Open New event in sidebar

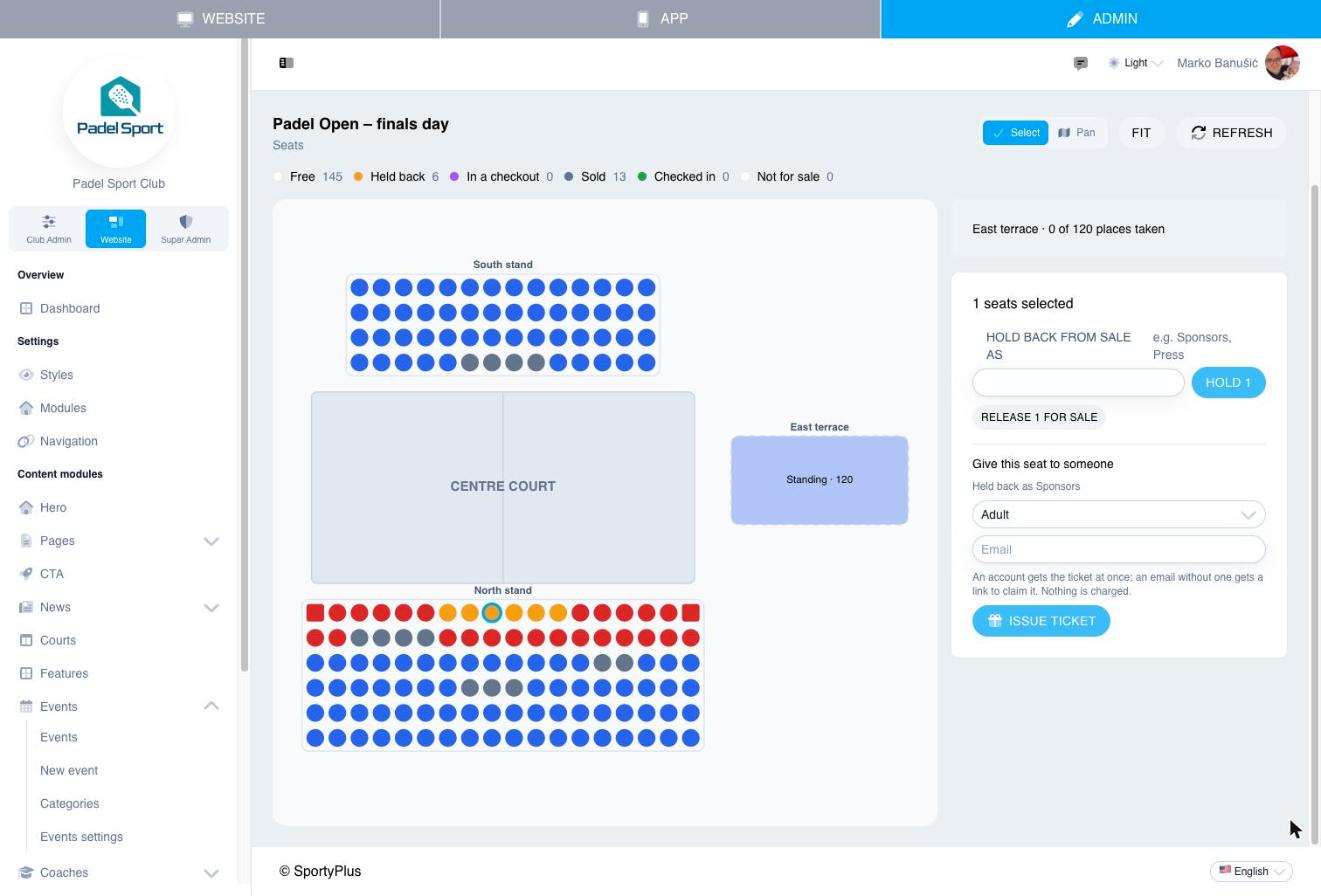pos(69,771)
